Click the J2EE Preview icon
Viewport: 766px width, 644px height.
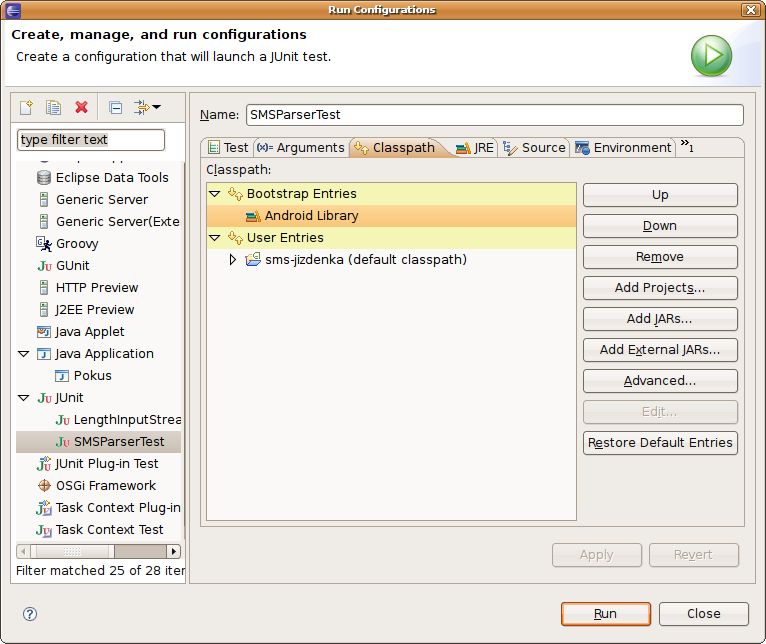[44, 309]
